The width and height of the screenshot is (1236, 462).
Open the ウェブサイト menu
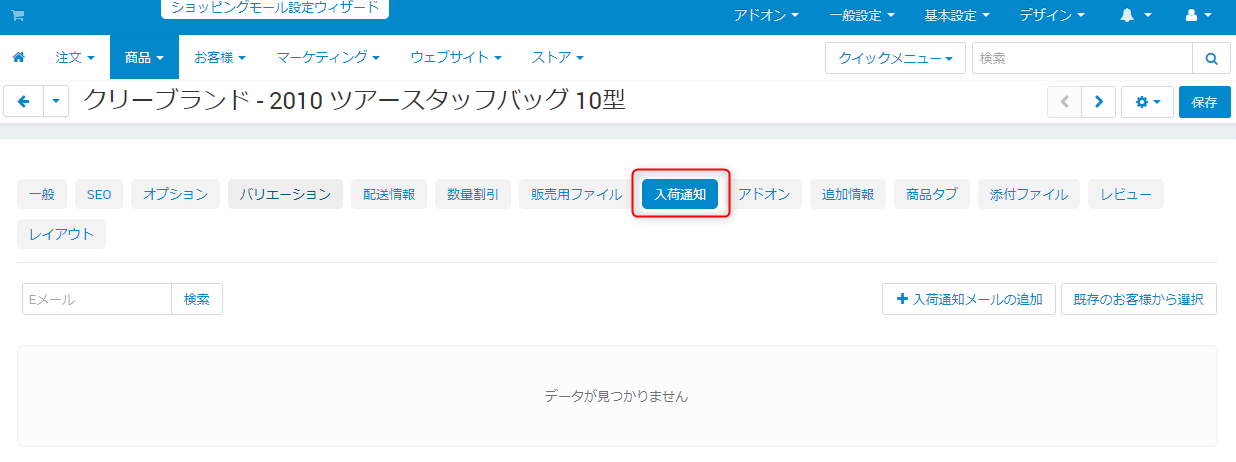tap(456, 58)
